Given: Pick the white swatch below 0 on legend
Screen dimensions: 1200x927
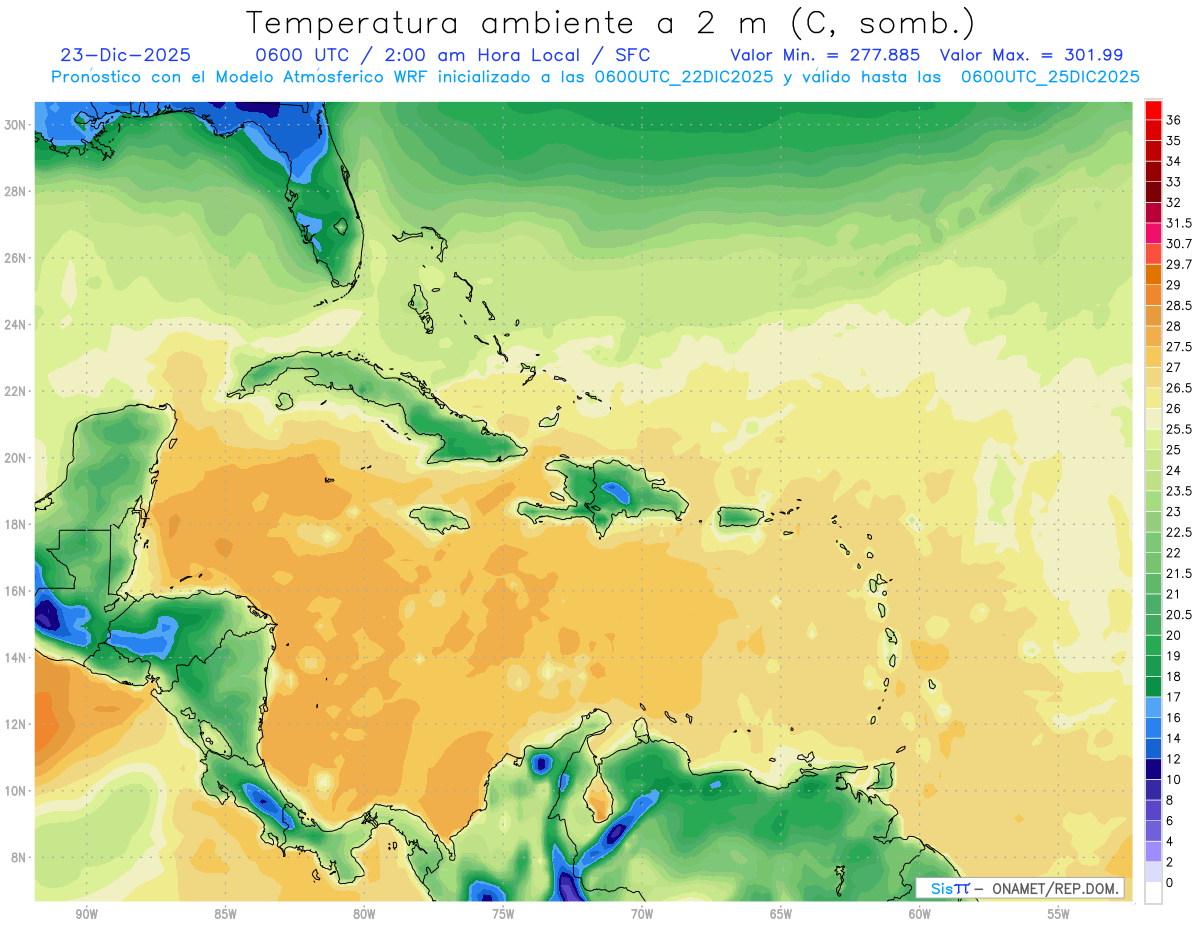Looking at the screenshot, I should point(1153,892).
